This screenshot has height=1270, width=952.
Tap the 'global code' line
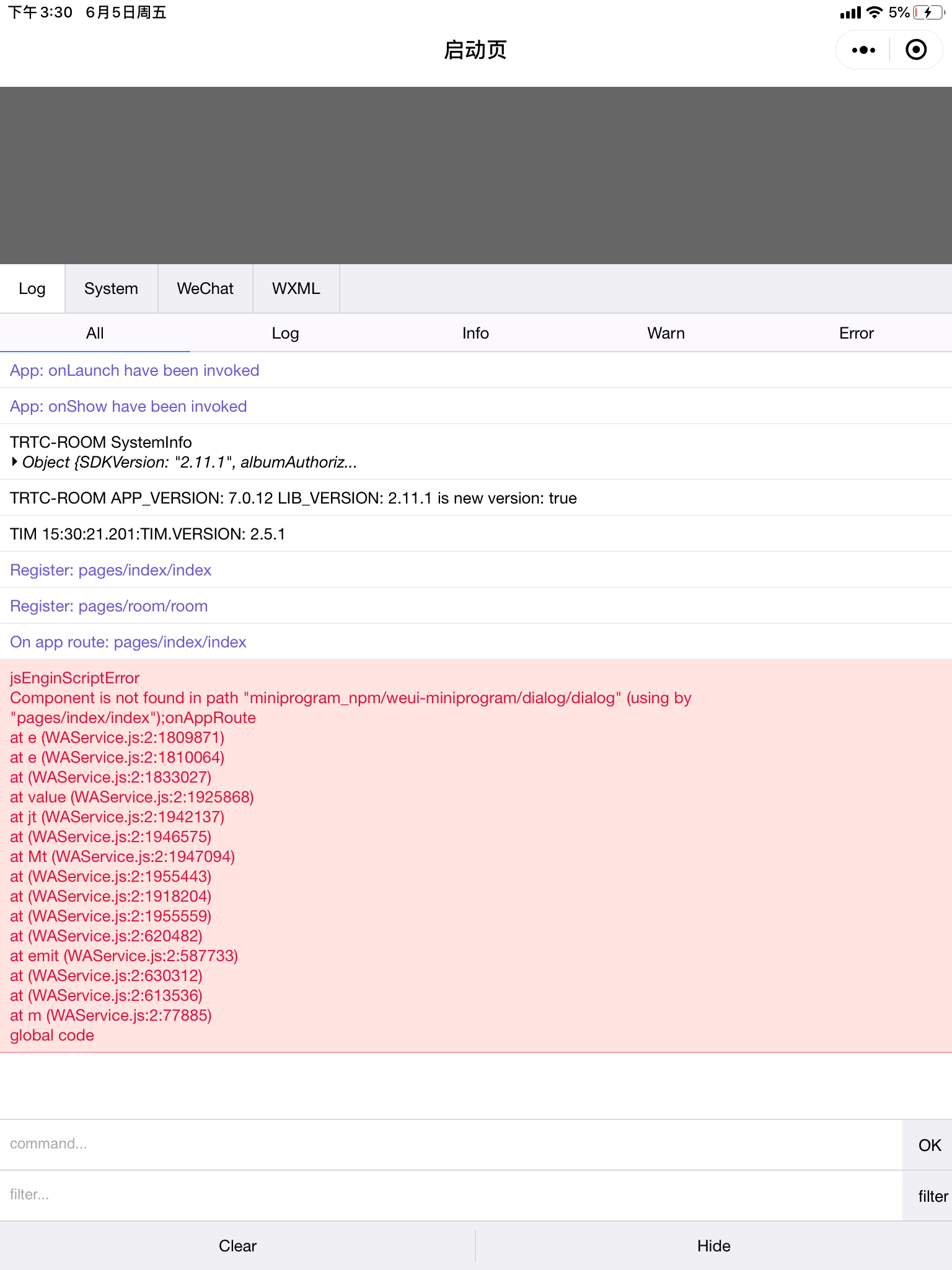click(x=52, y=1035)
